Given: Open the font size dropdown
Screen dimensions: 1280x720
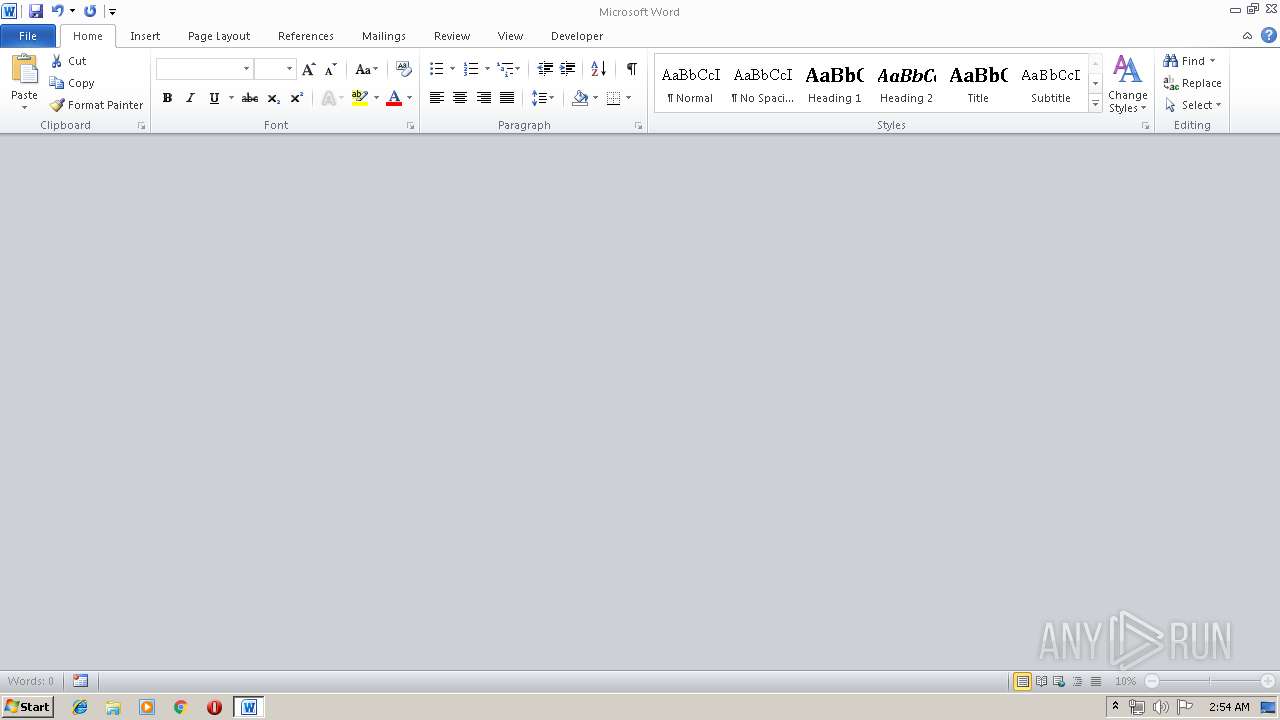Looking at the screenshot, I should pyautogui.click(x=289, y=69).
